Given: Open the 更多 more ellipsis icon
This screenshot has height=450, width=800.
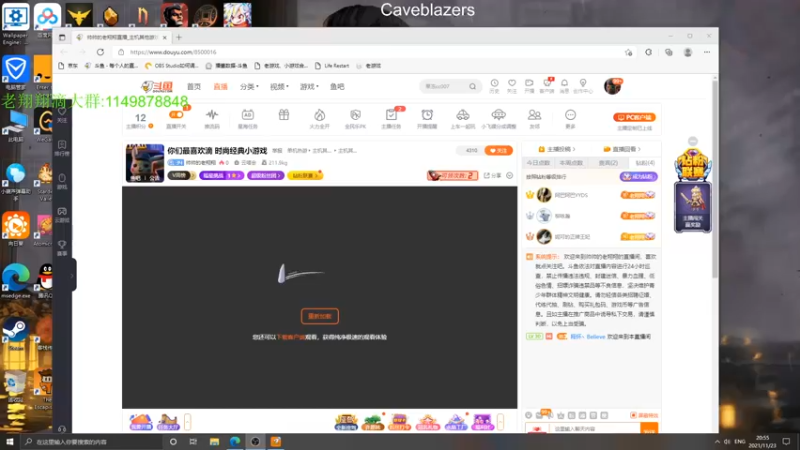Looking at the screenshot, I should click(570, 118).
